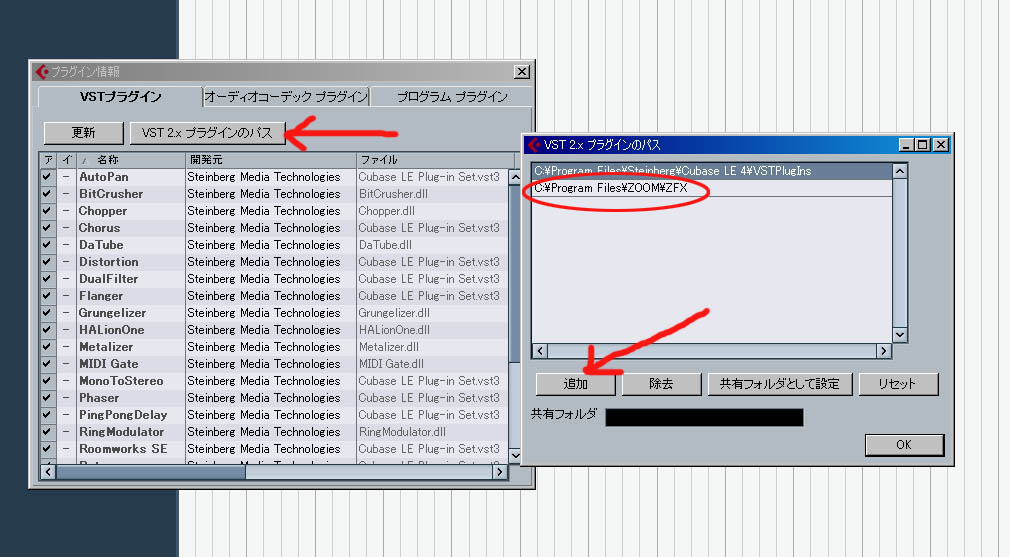
Task: Click Cubase icon in プラグイン情報 title bar
Action: (x=43, y=71)
